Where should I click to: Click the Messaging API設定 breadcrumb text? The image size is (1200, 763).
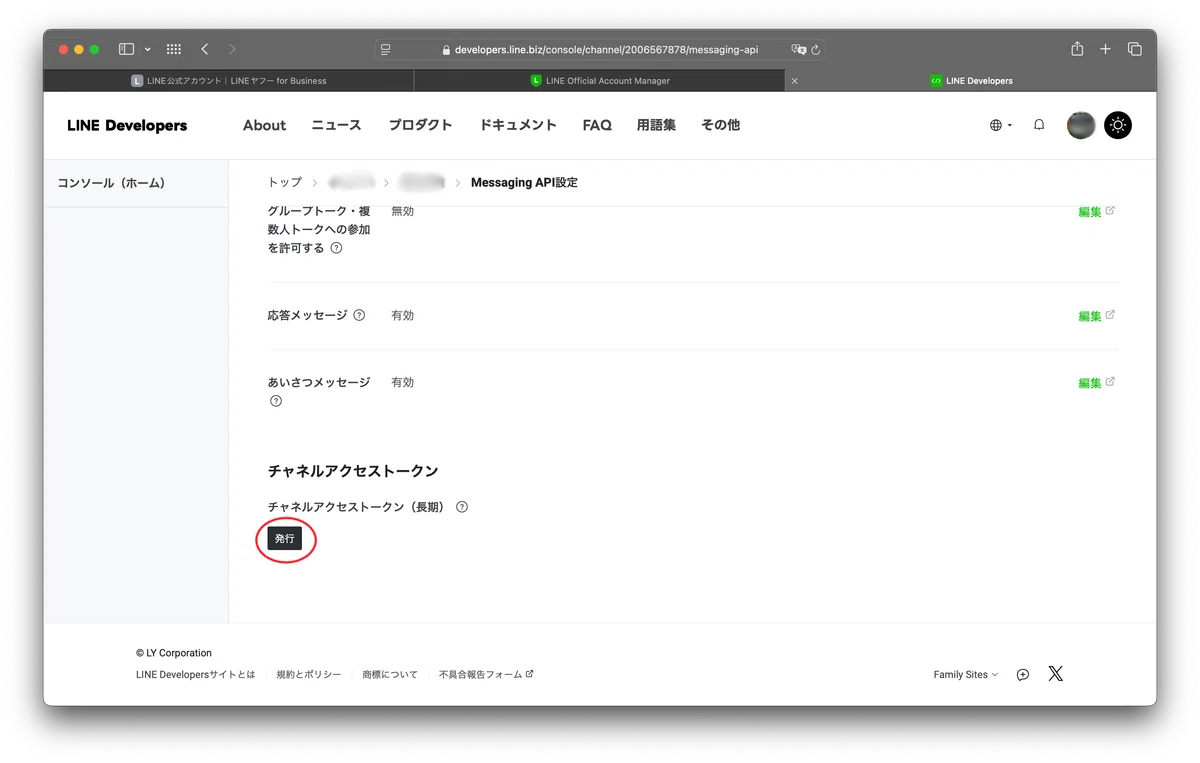tap(524, 182)
